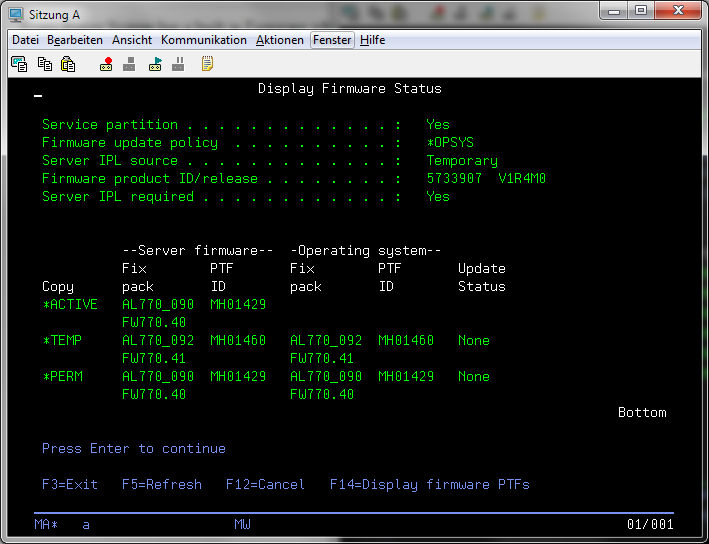
Task: Click the pause macro icon
Action: click(178, 64)
